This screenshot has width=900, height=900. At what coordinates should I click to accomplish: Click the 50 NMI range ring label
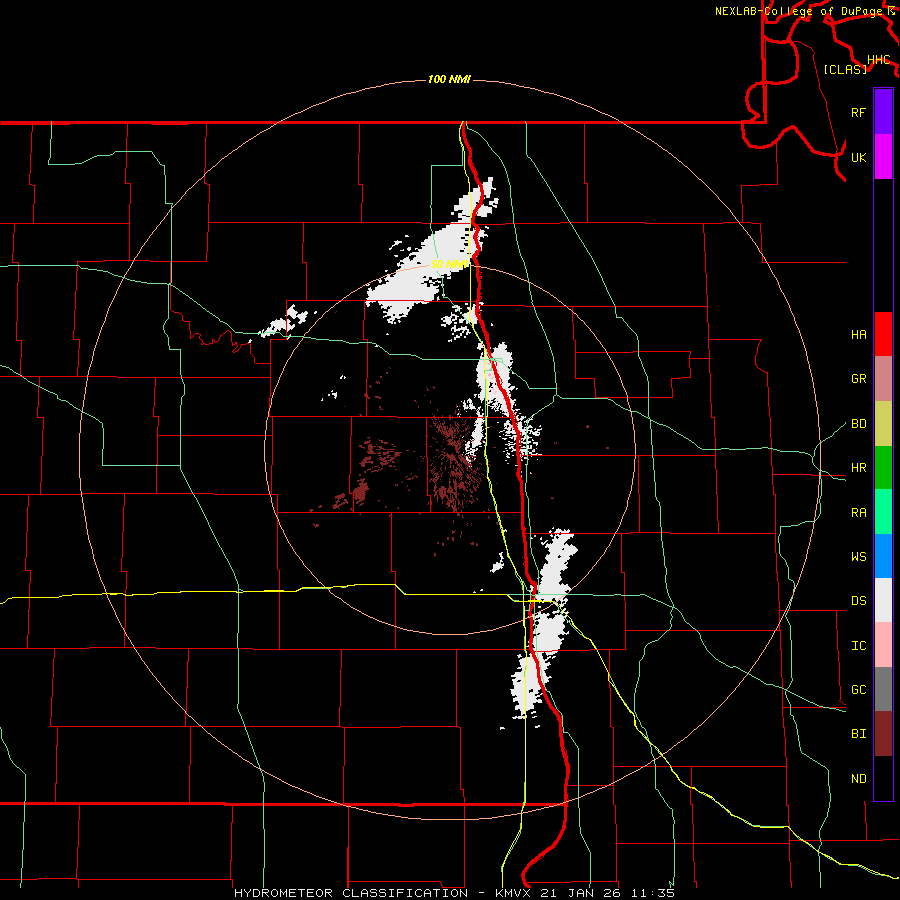click(x=449, y=264)
